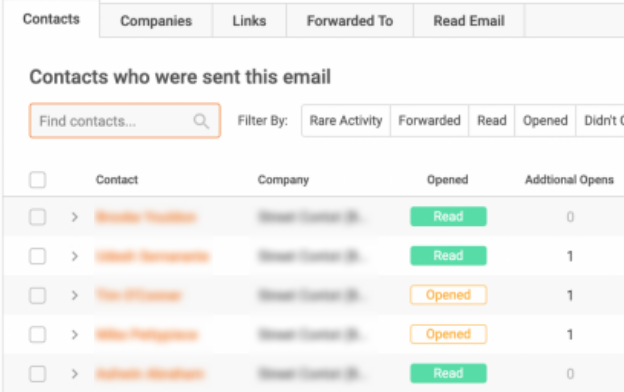Switch to the Read Email tab
Image resolution: width=624 pixels, height=392 pixels.
[469, 21]
